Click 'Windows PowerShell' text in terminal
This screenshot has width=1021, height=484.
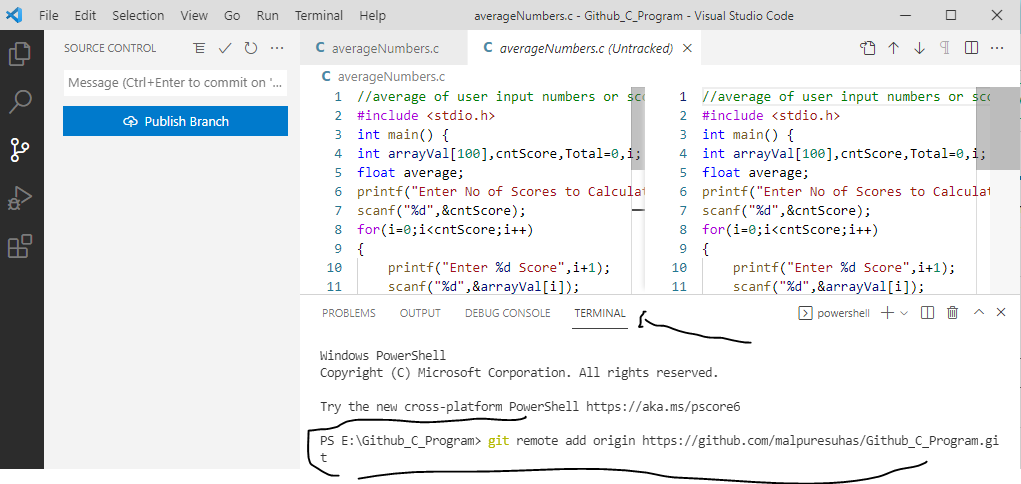click(x=383, y=356)
